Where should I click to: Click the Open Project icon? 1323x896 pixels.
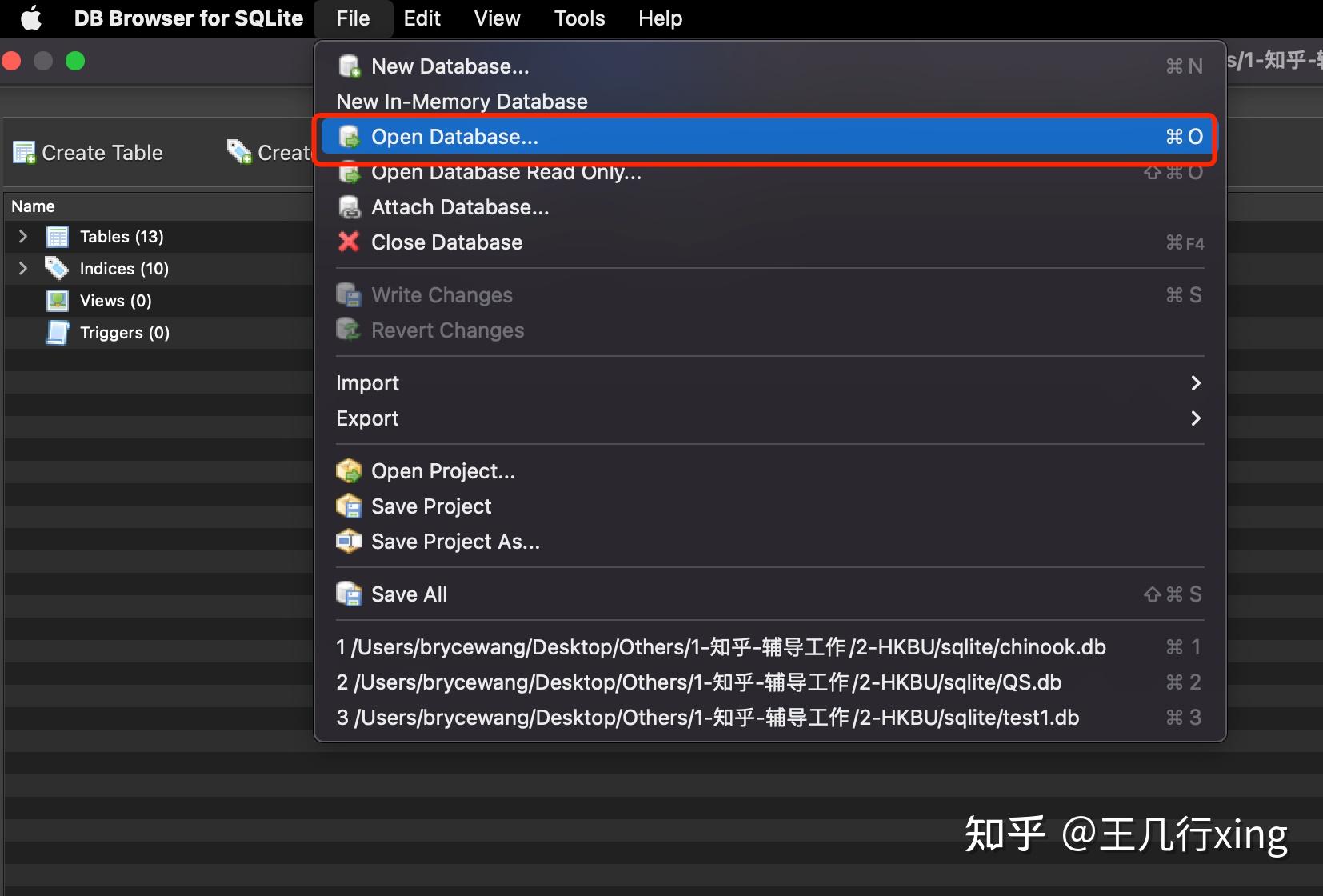click(349, 471)
